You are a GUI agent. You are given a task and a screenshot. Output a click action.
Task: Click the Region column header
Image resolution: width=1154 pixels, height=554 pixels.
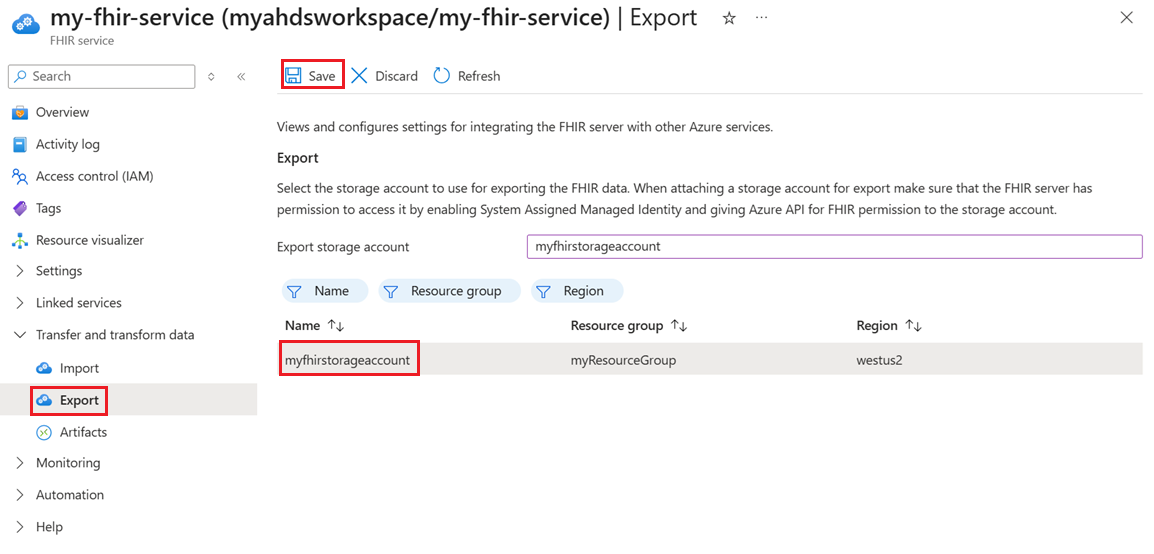(877, 325)
